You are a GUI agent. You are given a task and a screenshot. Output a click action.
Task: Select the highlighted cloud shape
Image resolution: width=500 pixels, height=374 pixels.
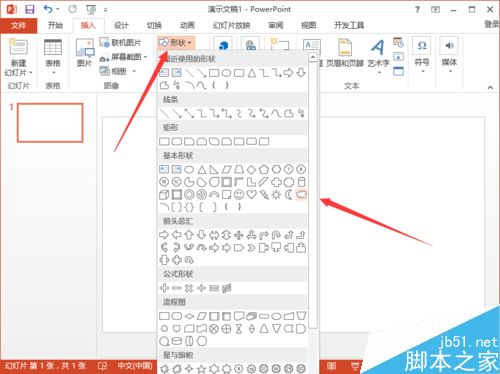301,194
